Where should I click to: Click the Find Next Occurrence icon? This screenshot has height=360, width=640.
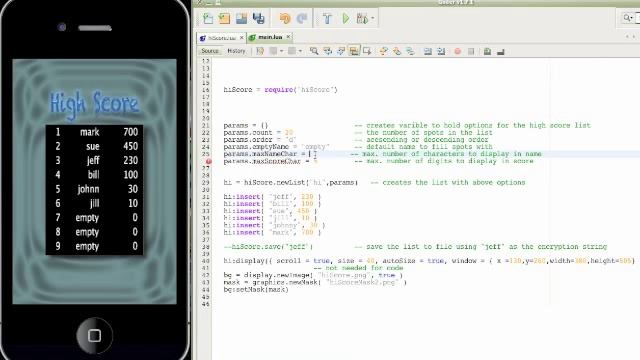click(341, 51)
